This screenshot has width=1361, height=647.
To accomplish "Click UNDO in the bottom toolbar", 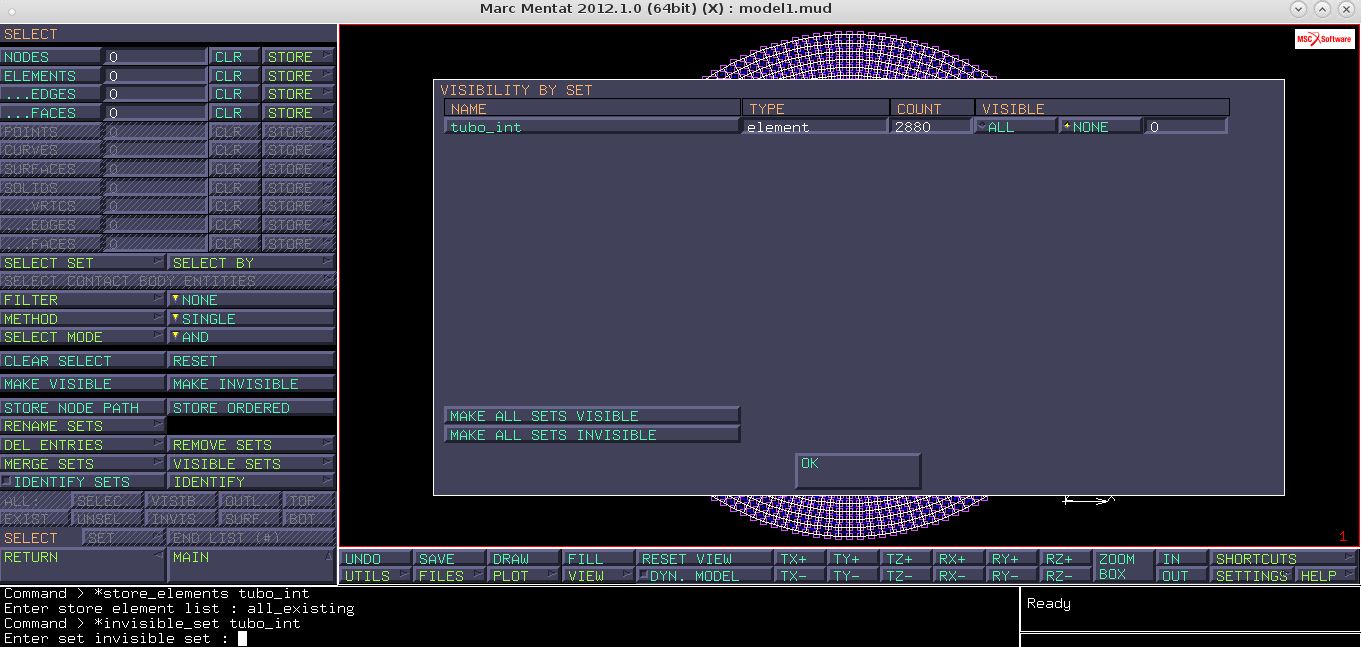I will pos(374,559).
